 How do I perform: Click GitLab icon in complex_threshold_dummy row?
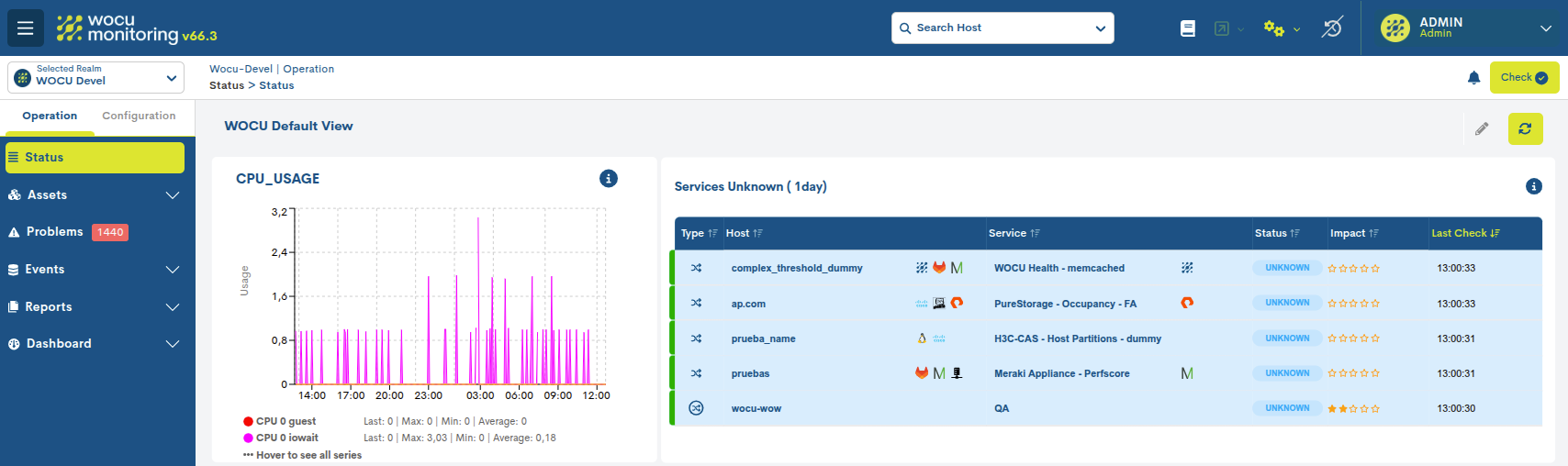pyautogui.click(x=939, y=268)
